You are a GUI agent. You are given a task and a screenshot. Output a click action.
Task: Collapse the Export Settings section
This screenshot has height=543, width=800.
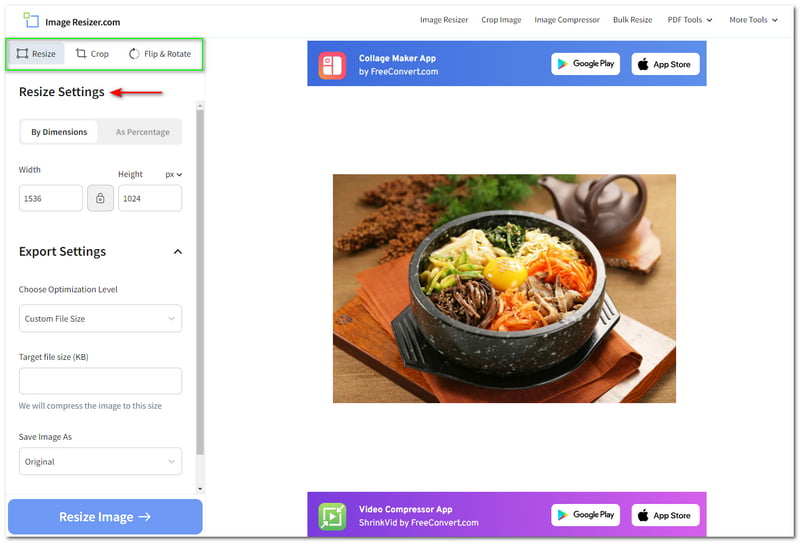pos(177,252)
